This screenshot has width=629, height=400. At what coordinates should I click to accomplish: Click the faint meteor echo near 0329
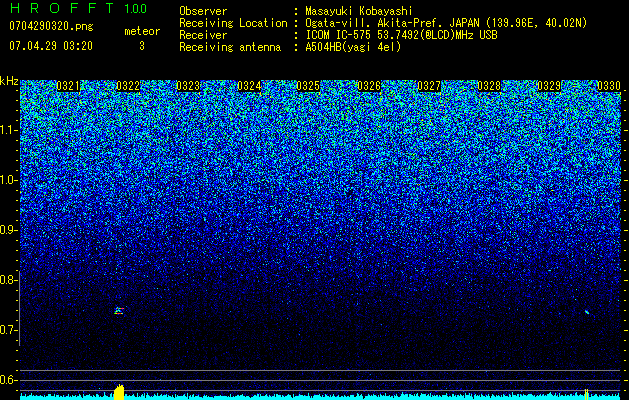click(587, 312)
